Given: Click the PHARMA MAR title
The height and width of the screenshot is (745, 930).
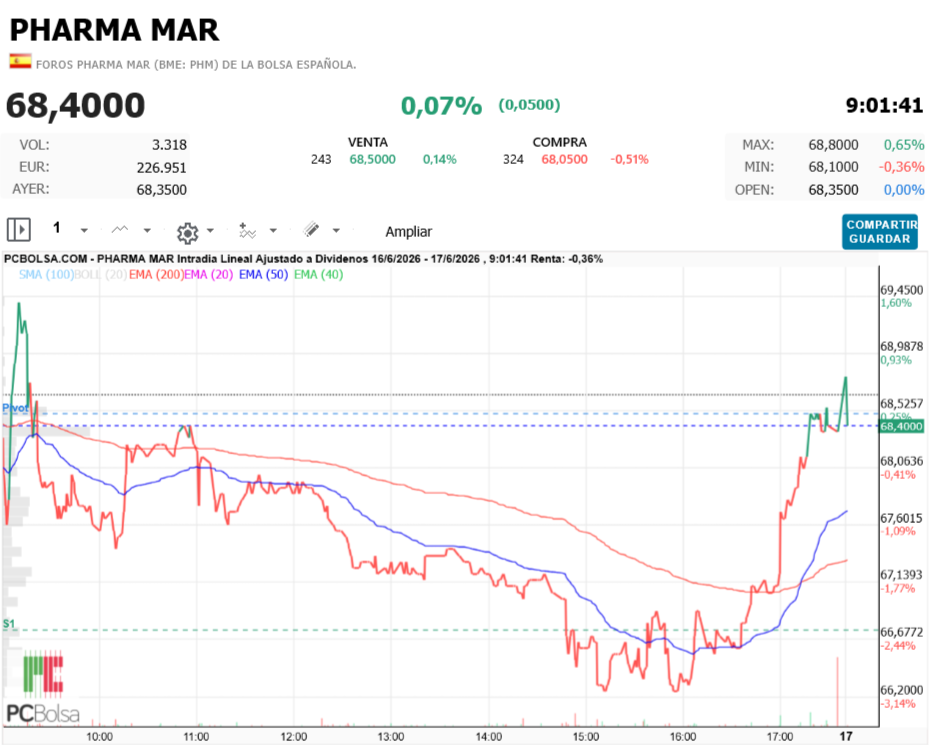Looking at the screenshot, I should (114, 30).
